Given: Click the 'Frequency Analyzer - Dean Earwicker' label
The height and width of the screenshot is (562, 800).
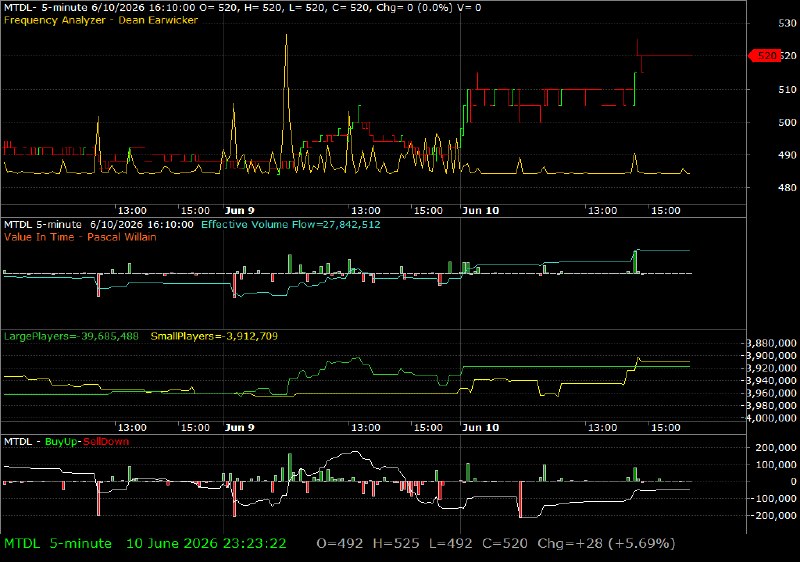Looking at the screenshot, I should 101,20.
